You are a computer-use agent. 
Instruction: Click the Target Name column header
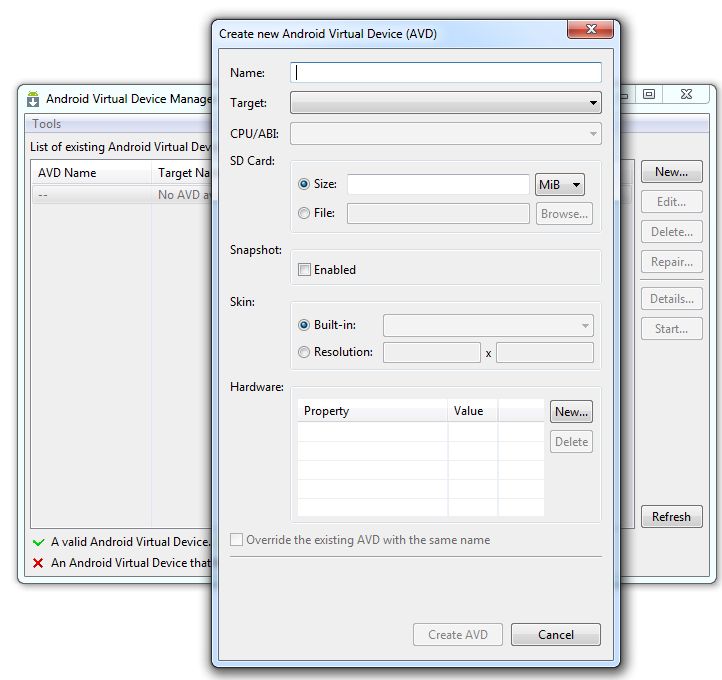(x=182, y=173)
